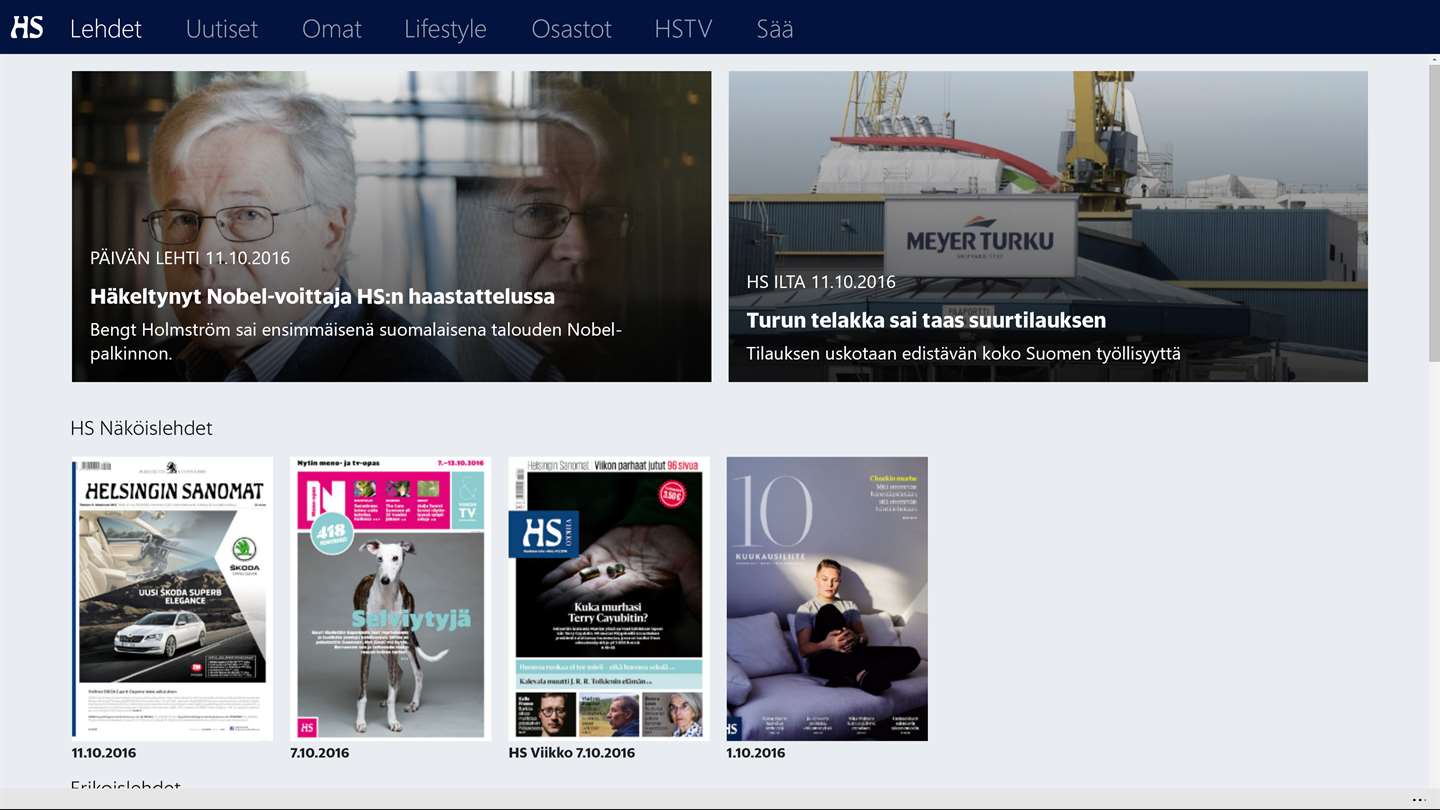The height and width of the screenshot is (810, 1440).
Task: Click the Tilauksen uskotaan edistävän description text
Action: (x=964, y=353)
